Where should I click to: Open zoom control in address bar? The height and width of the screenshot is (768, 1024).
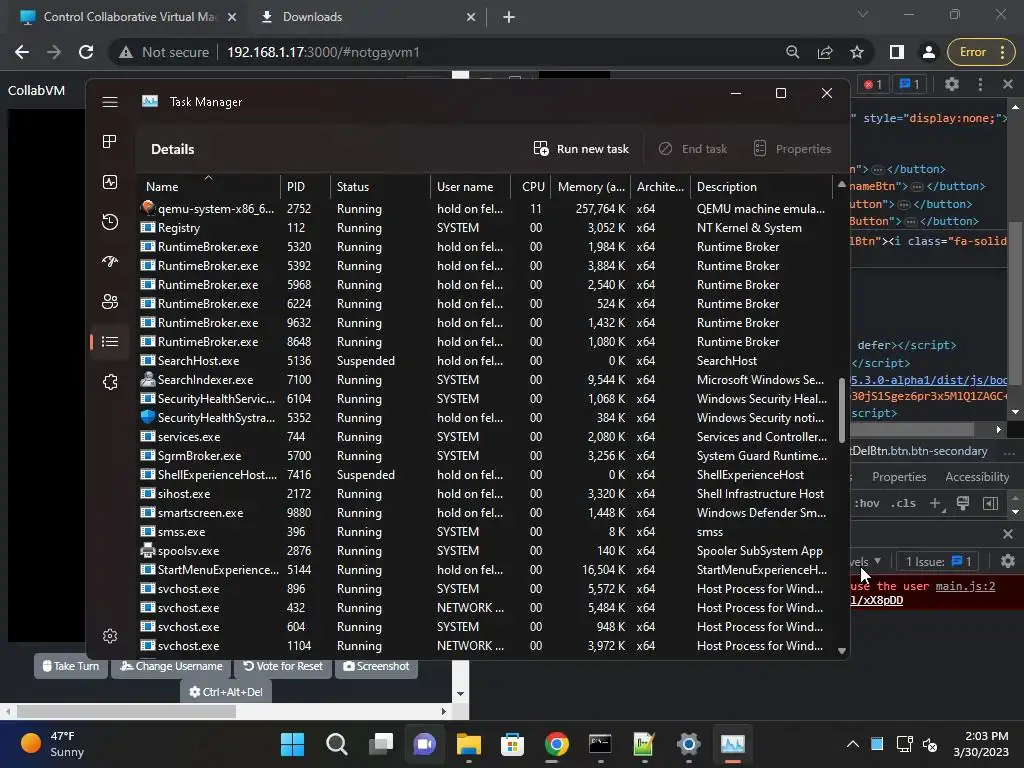pyautogui.click(x=793, y=52)
